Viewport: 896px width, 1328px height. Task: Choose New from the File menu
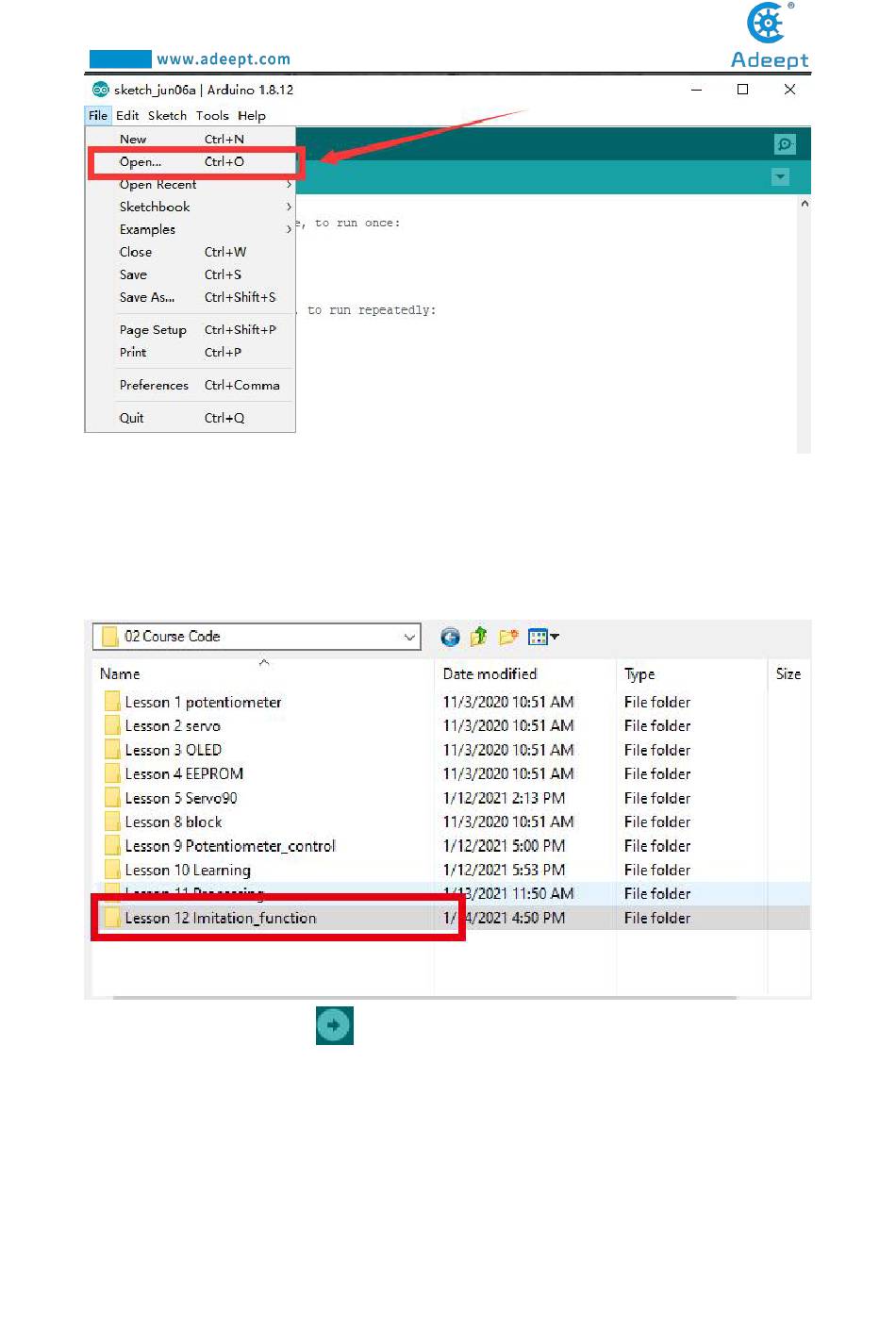tap(191, 139)
